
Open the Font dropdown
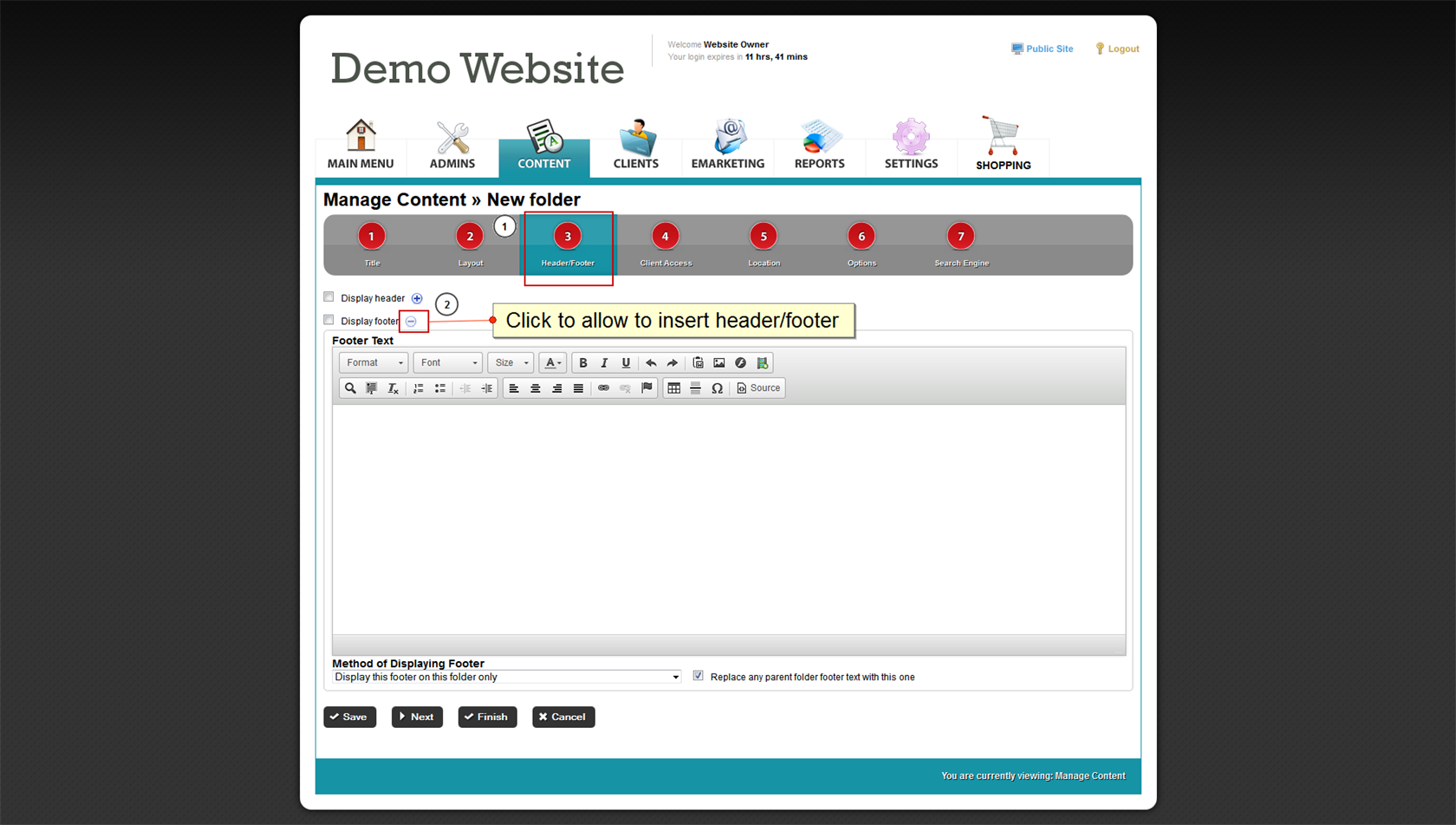click(448, 363)
